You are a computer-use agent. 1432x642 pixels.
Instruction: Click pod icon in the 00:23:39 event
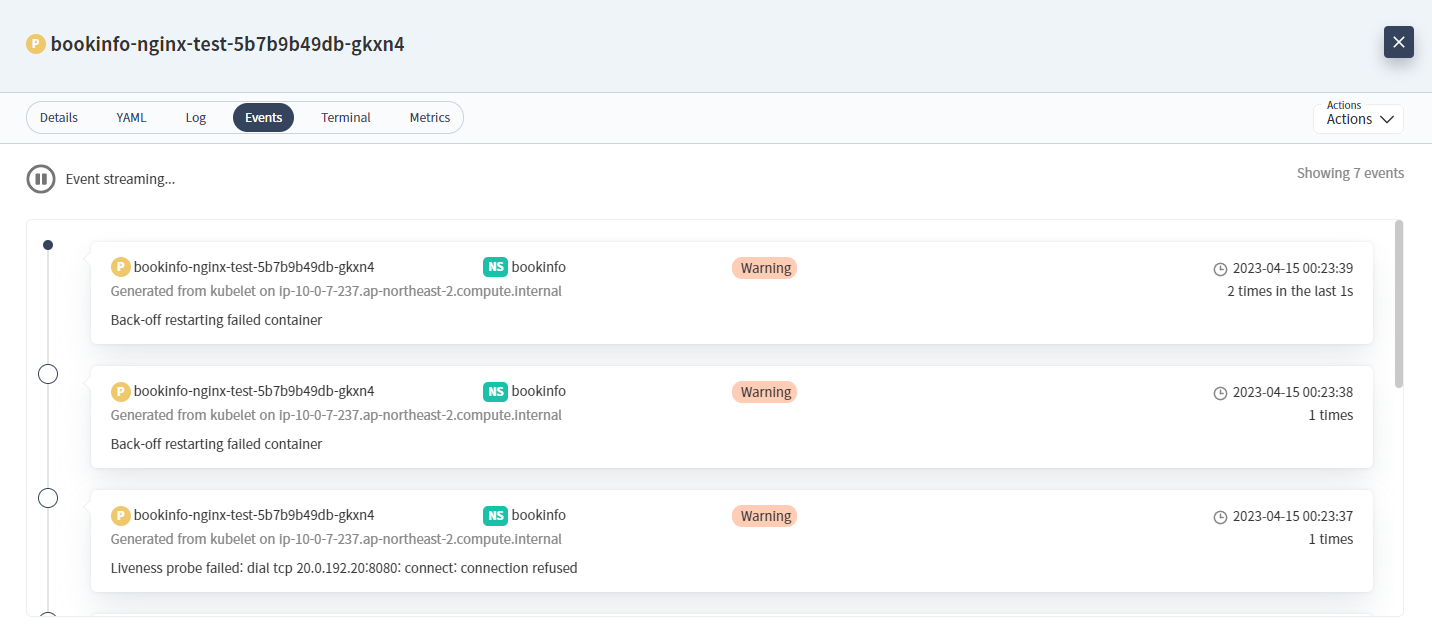120,267
